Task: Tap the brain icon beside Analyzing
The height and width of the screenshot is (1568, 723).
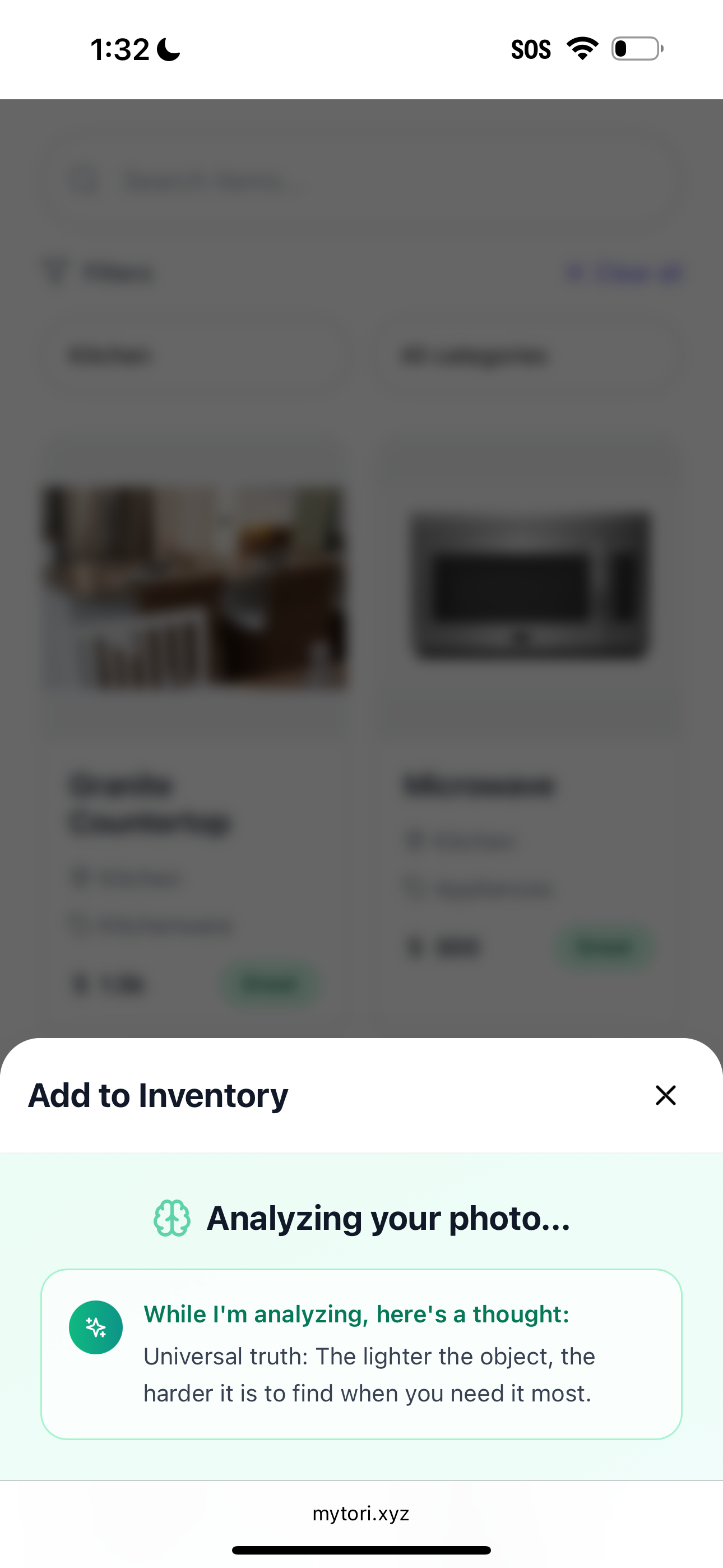Action: (172, 1218)
